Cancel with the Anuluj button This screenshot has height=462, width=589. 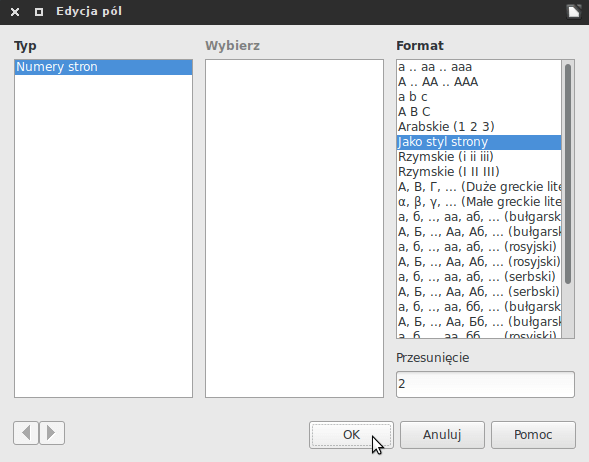point(442,435)
